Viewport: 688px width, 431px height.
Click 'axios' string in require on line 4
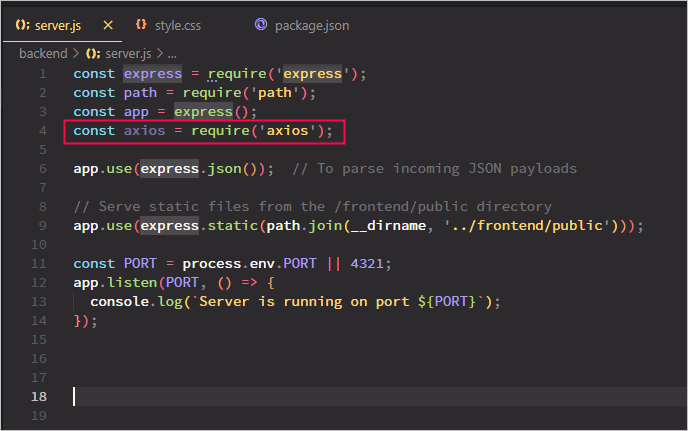coord(287,131)
